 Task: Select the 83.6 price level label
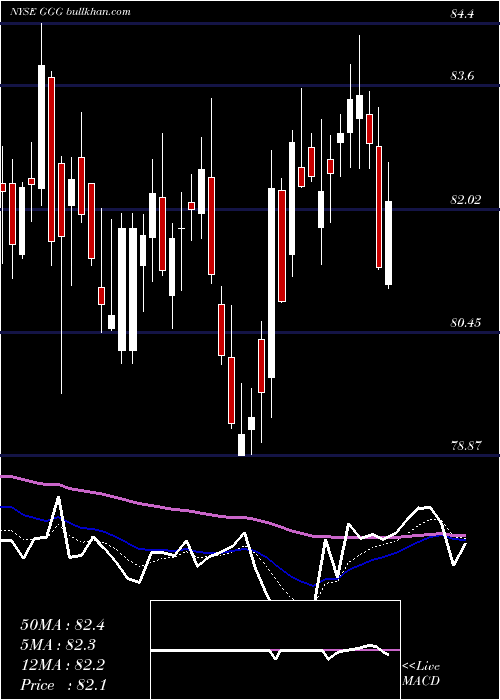(x=462, y=76)
